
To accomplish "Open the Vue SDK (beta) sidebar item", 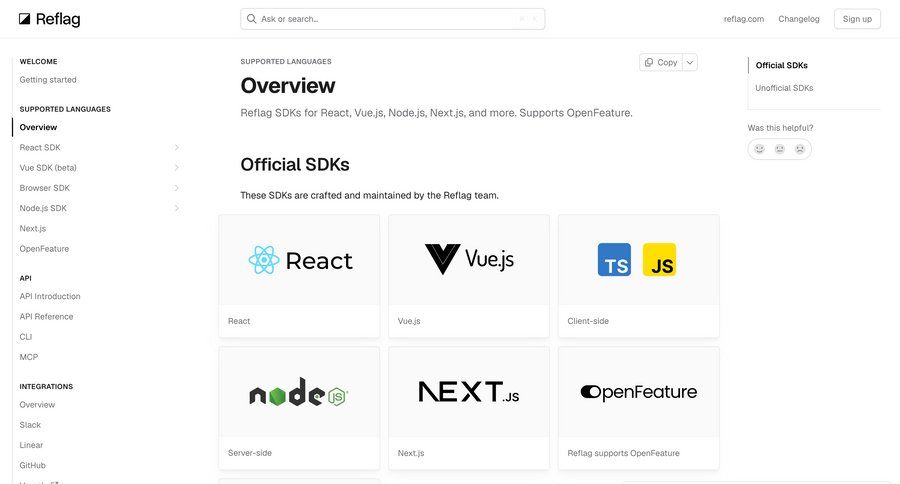I will tap(48, 168).
